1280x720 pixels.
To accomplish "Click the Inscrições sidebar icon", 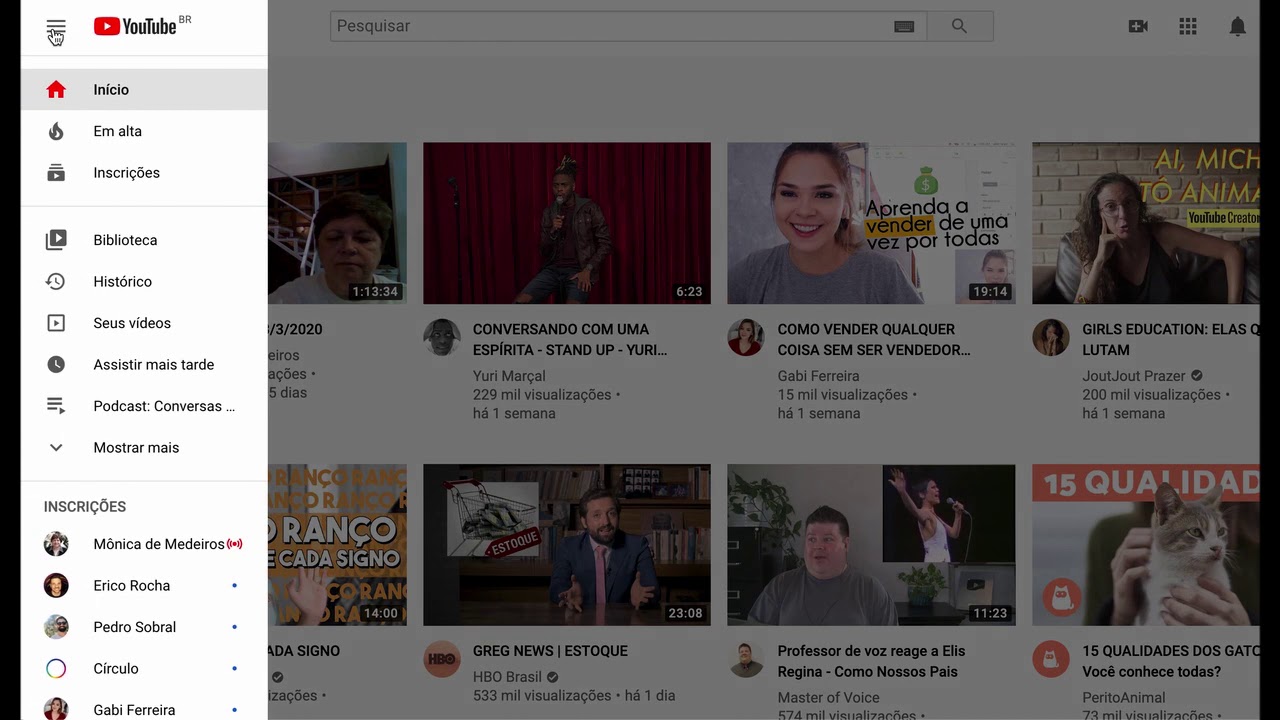I will tap(56, 173).
